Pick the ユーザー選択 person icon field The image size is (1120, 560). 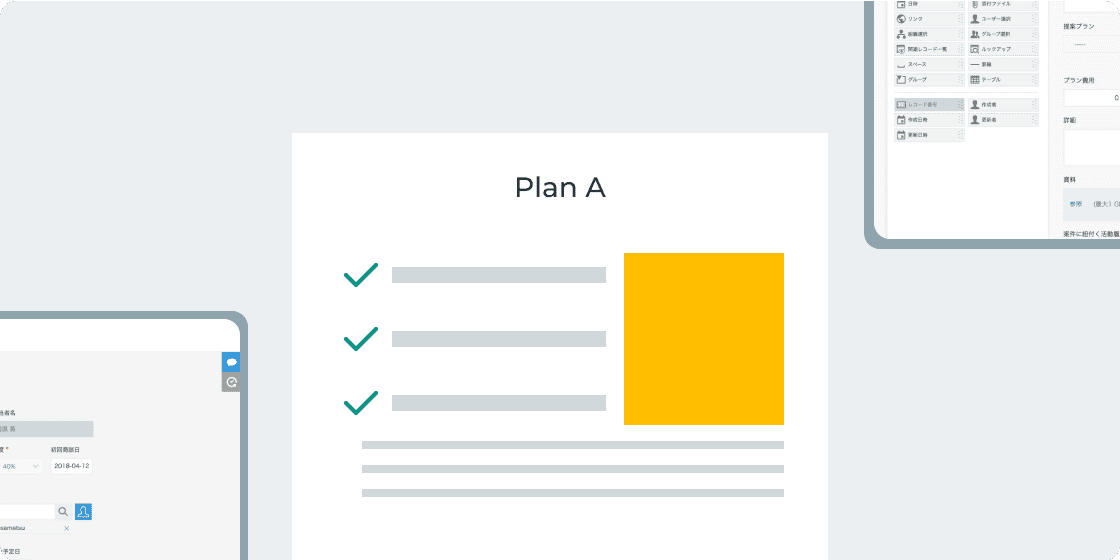click(x=974, y=19)
